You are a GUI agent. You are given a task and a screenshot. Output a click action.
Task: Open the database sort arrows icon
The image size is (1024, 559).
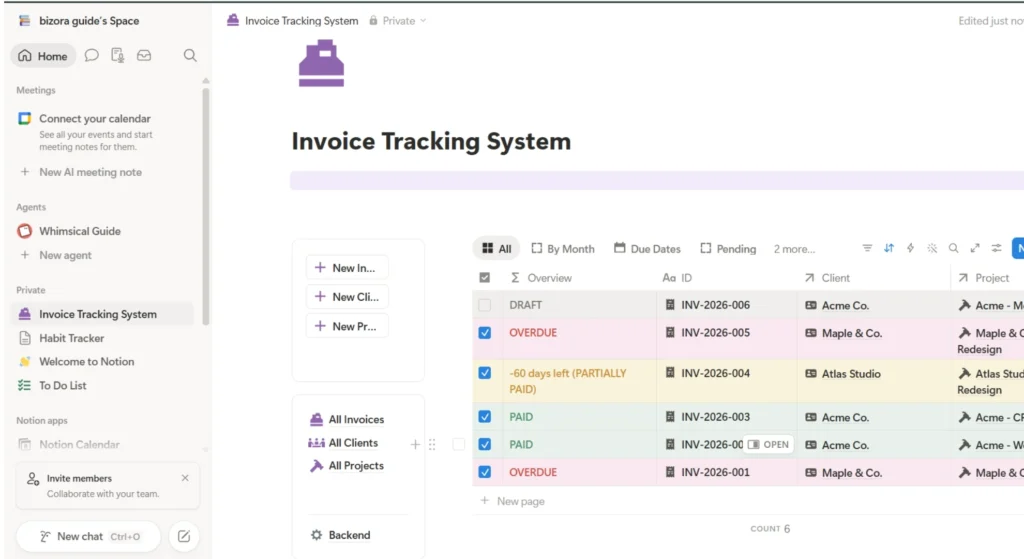pyautogui.click(x=889, y=248)
